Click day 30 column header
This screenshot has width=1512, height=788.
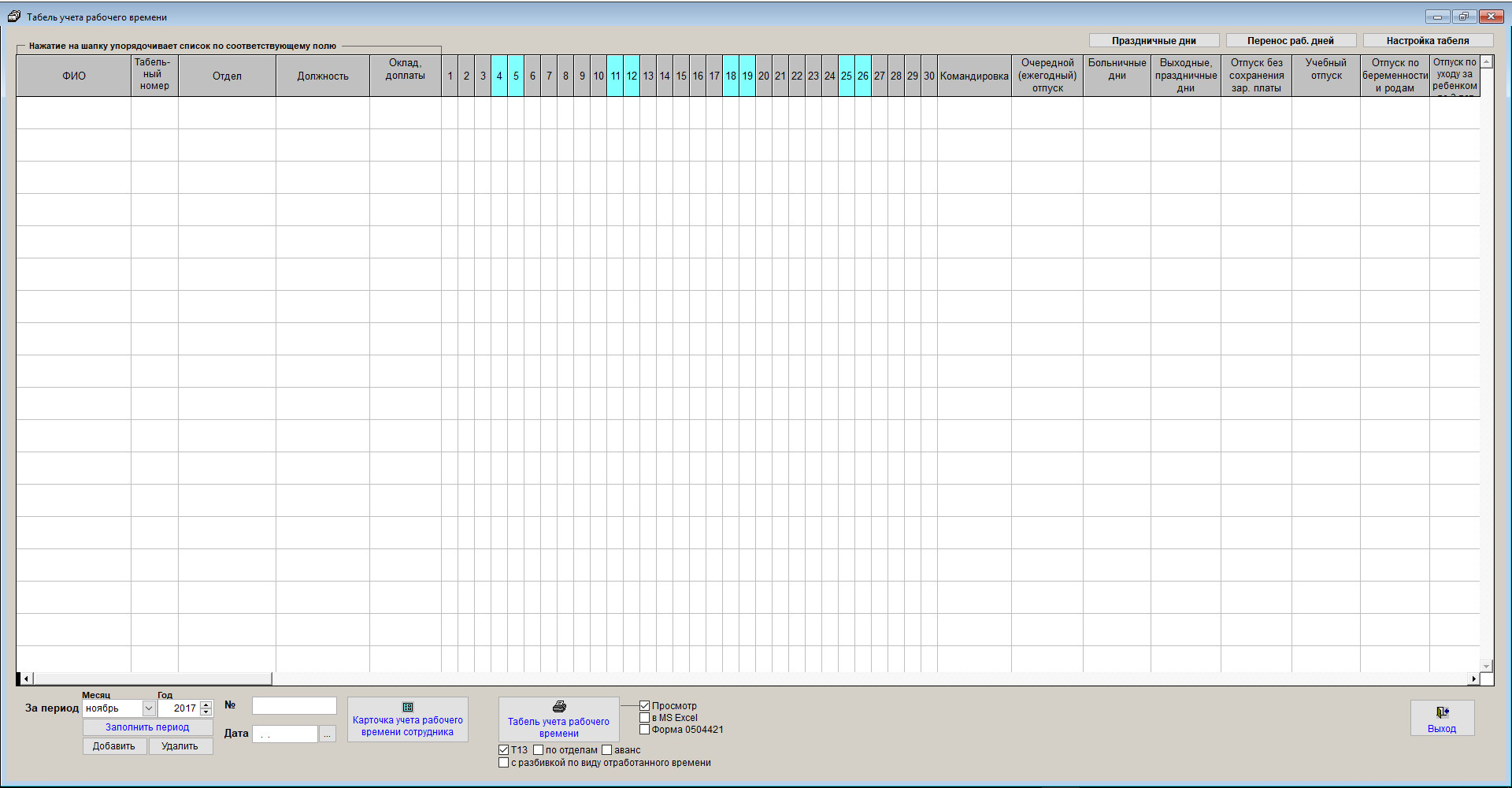[929, 76]
